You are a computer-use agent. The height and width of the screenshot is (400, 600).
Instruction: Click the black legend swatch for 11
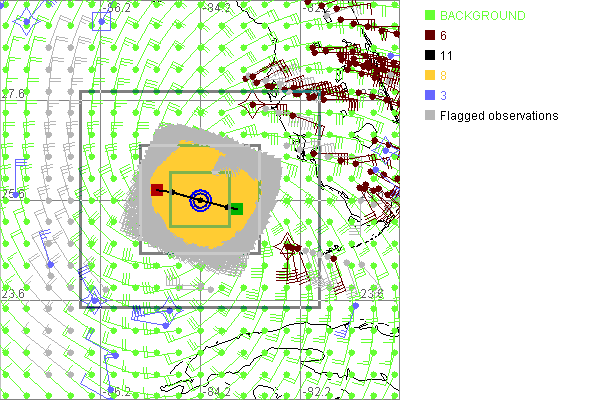(x=429, y=56)
